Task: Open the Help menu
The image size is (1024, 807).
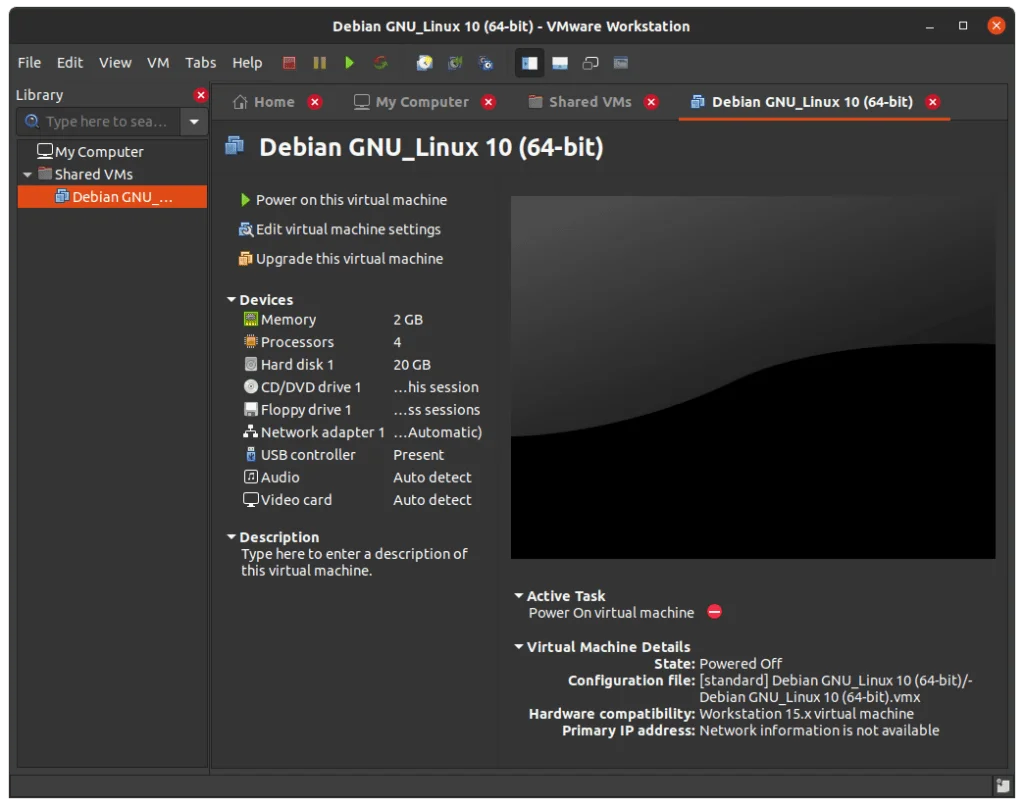Action: pos(247,63)
